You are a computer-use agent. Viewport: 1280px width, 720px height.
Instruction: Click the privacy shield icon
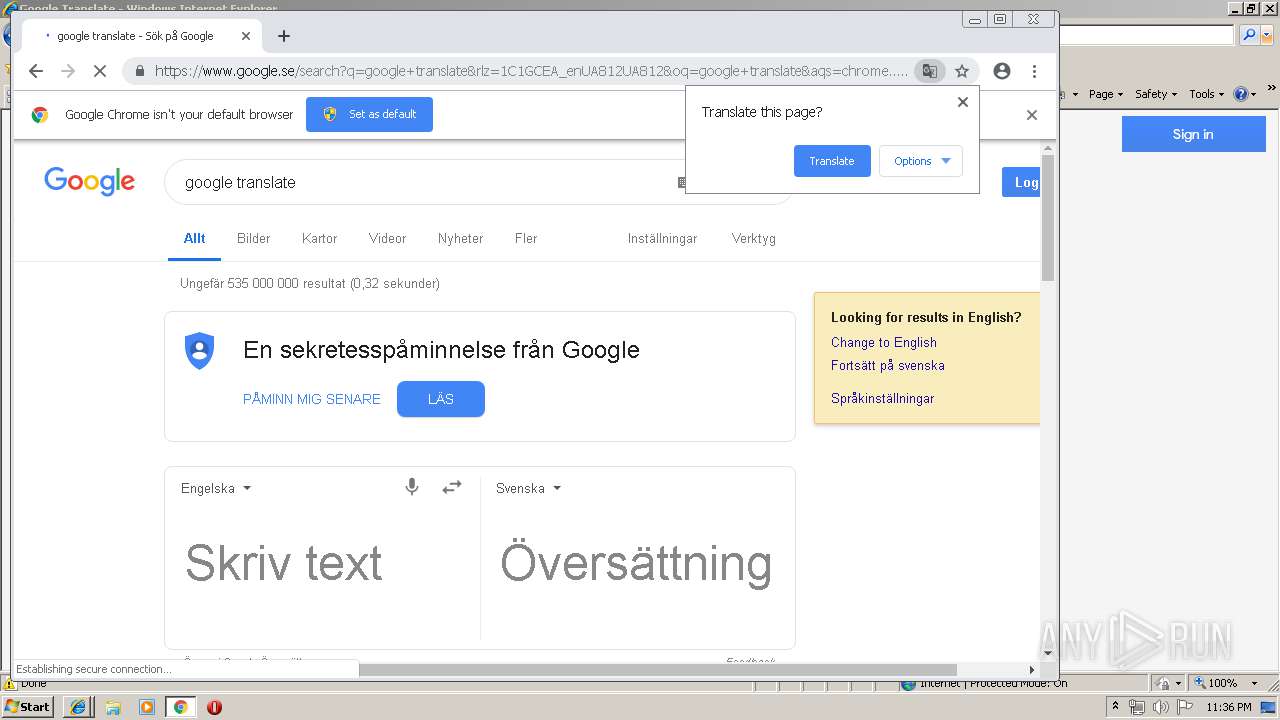pos(200,351)
